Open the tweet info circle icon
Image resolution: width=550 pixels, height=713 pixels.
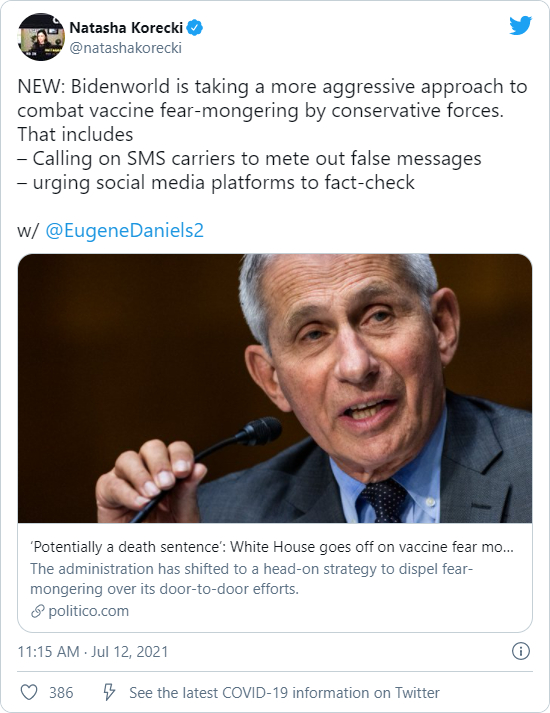pos(521,651)
